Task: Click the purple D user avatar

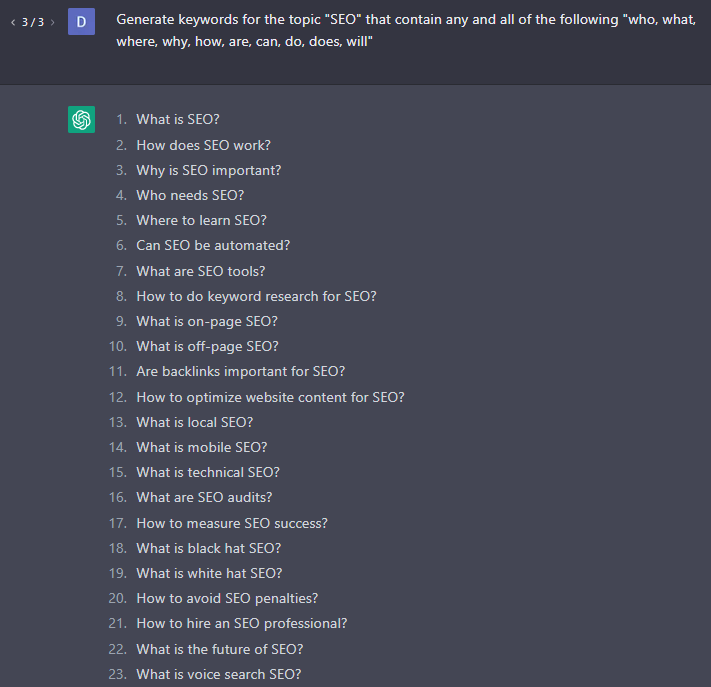Action: coord(82,21)
